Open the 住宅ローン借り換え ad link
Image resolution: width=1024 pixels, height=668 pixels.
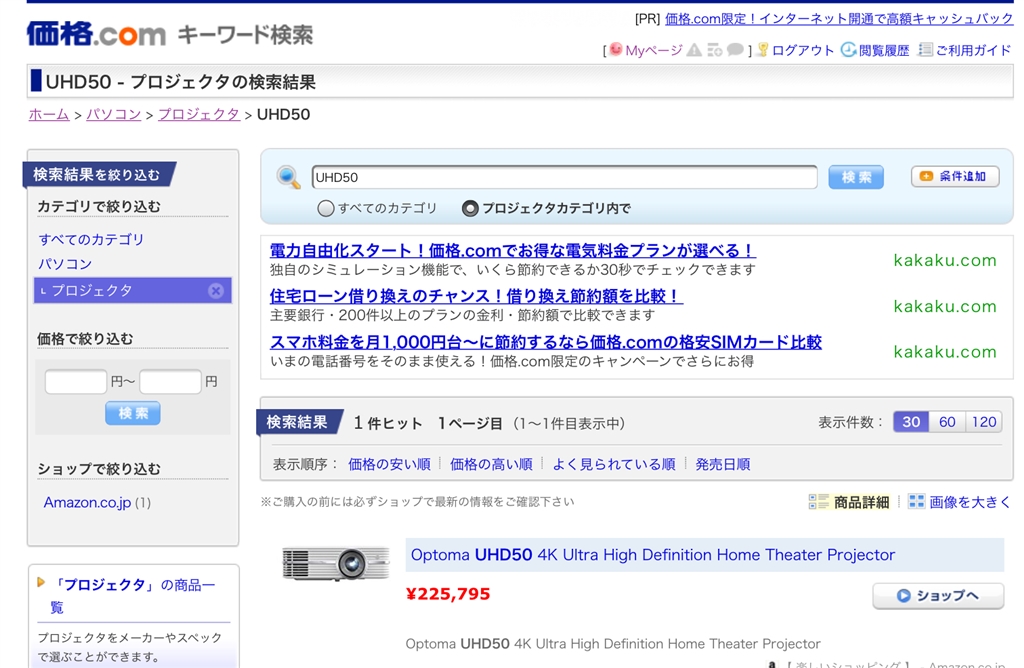pos(476,296)
